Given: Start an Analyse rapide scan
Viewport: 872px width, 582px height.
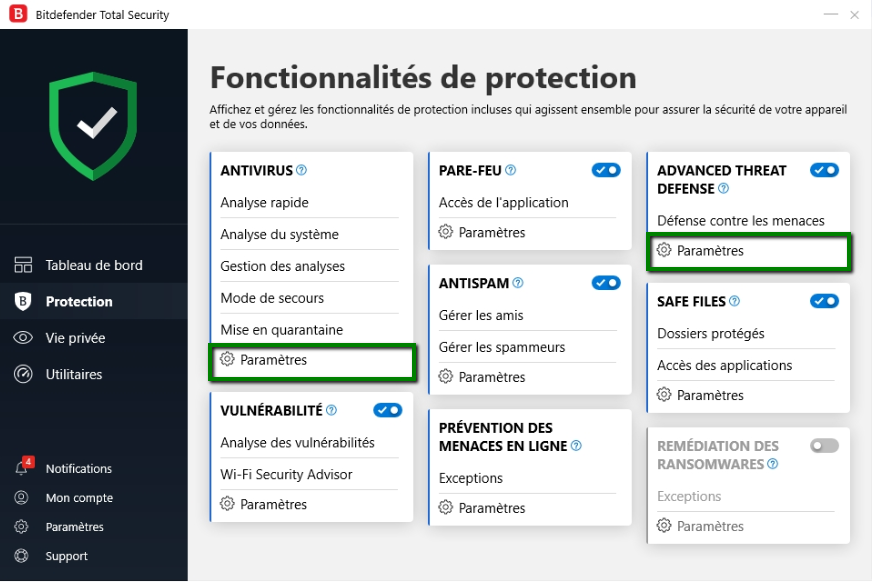Looking at the screenshot, I should pos(264,202).
